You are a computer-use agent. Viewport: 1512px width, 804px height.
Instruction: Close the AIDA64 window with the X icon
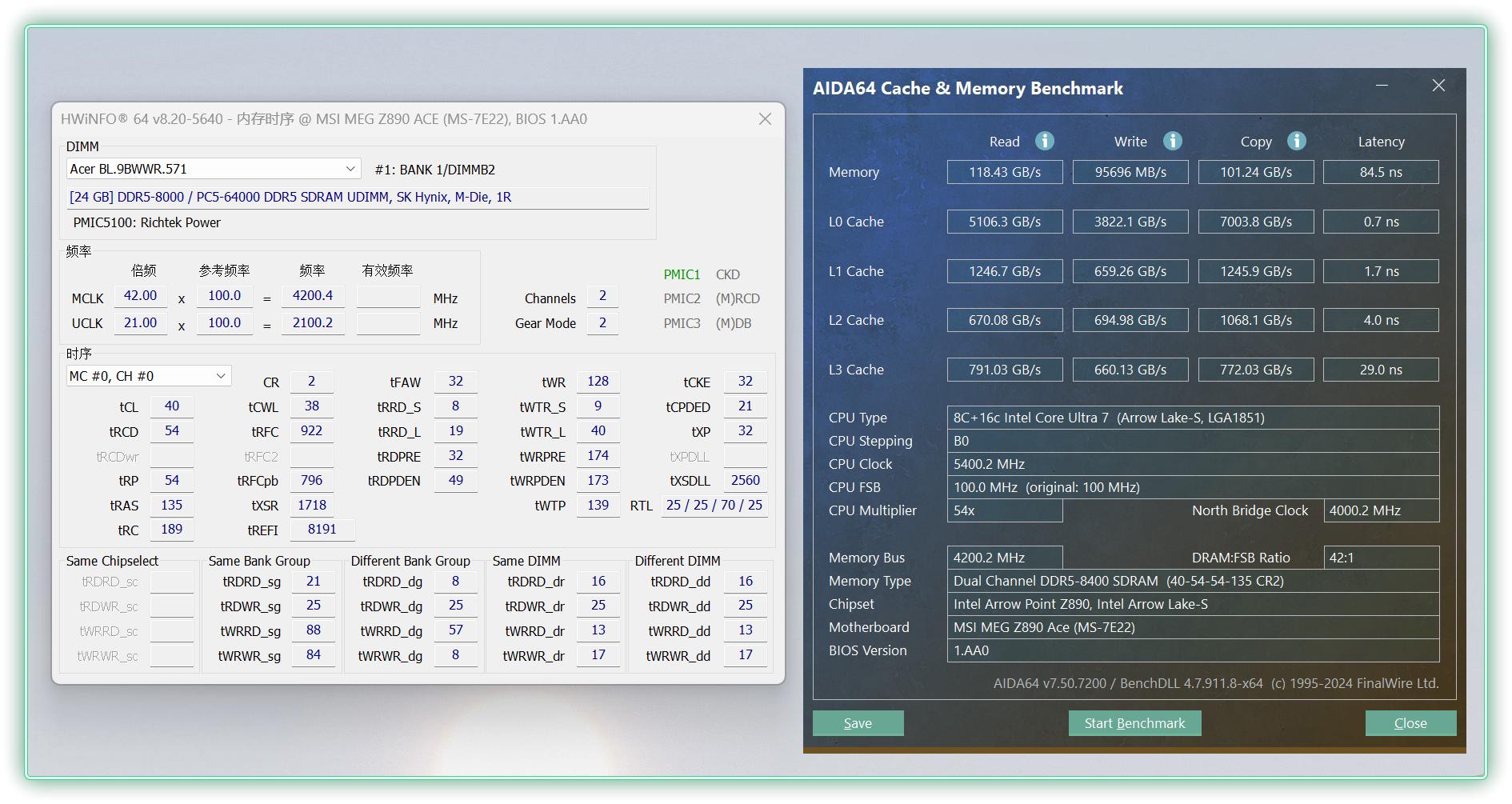tap(1438, 86)
